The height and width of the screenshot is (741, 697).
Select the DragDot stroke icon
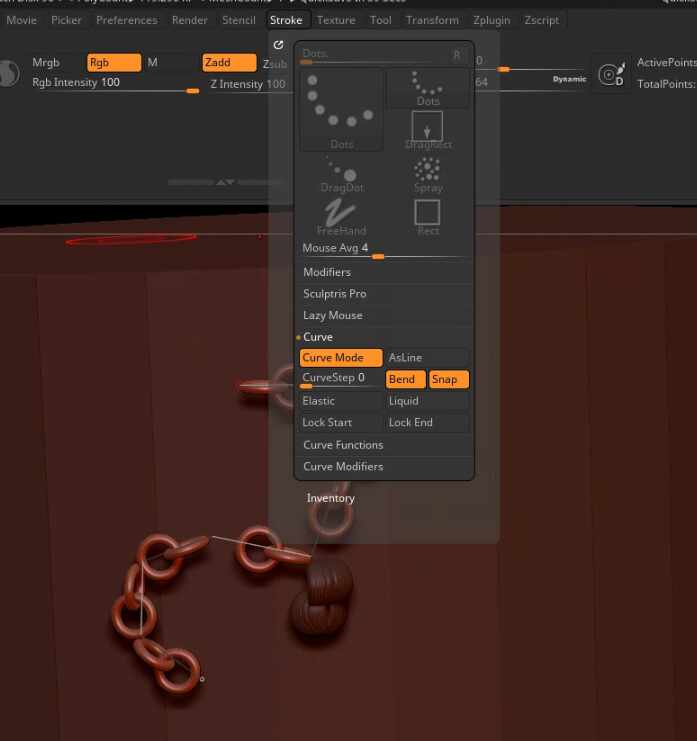342,174
